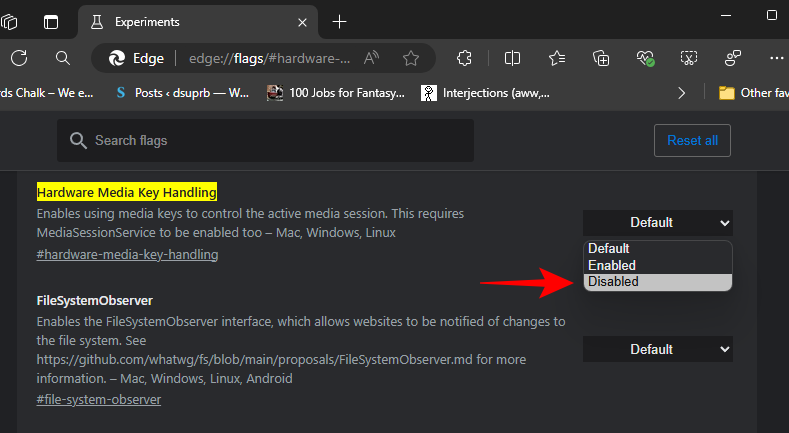Open the #hardware-media-key-handling link
This screenshot has height=433, width=789.
click(x=127, y=254)
